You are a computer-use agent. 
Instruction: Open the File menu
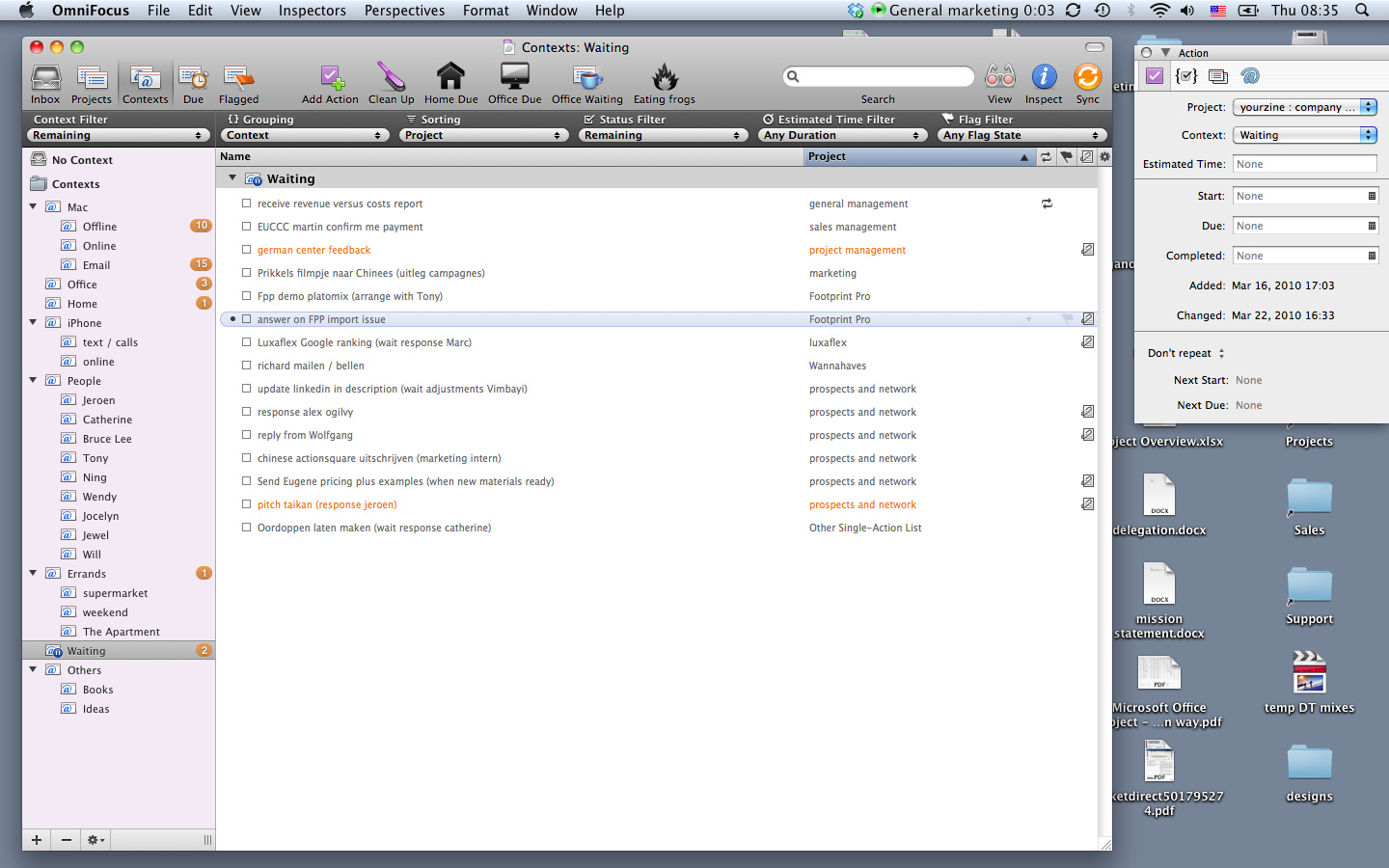(158, 11)
